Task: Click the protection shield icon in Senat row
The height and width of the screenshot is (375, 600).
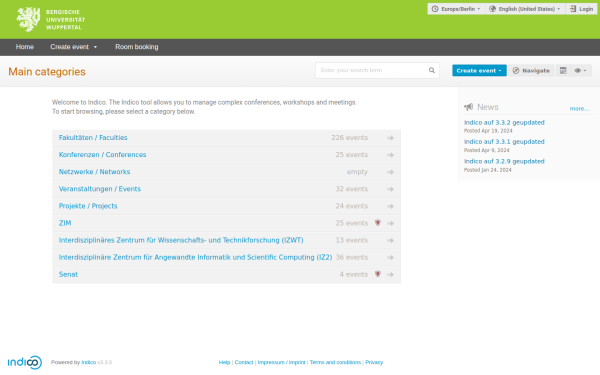Action: (x=378, y=274)
